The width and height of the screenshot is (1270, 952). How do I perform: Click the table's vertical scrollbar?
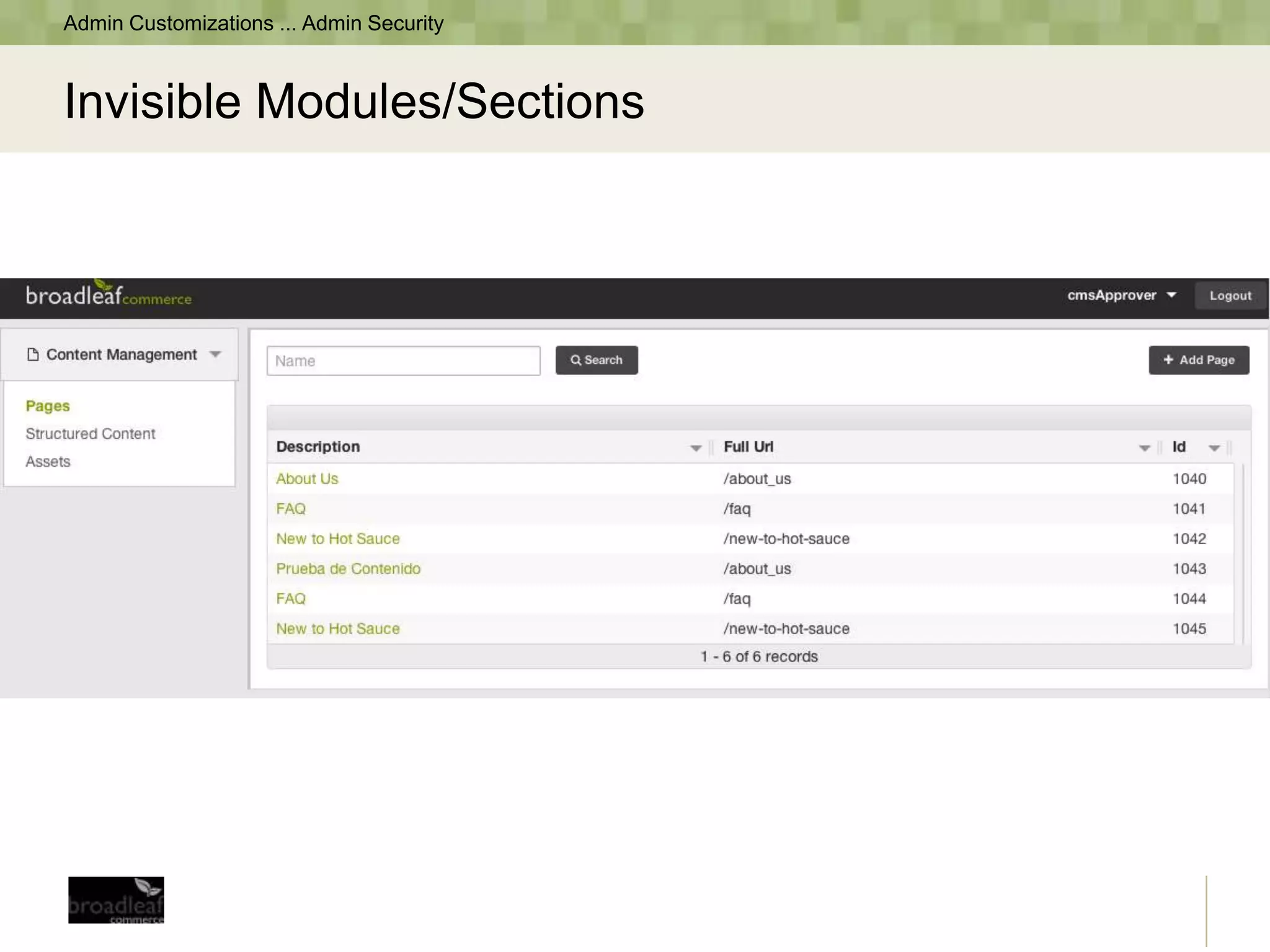point(1242,553)
